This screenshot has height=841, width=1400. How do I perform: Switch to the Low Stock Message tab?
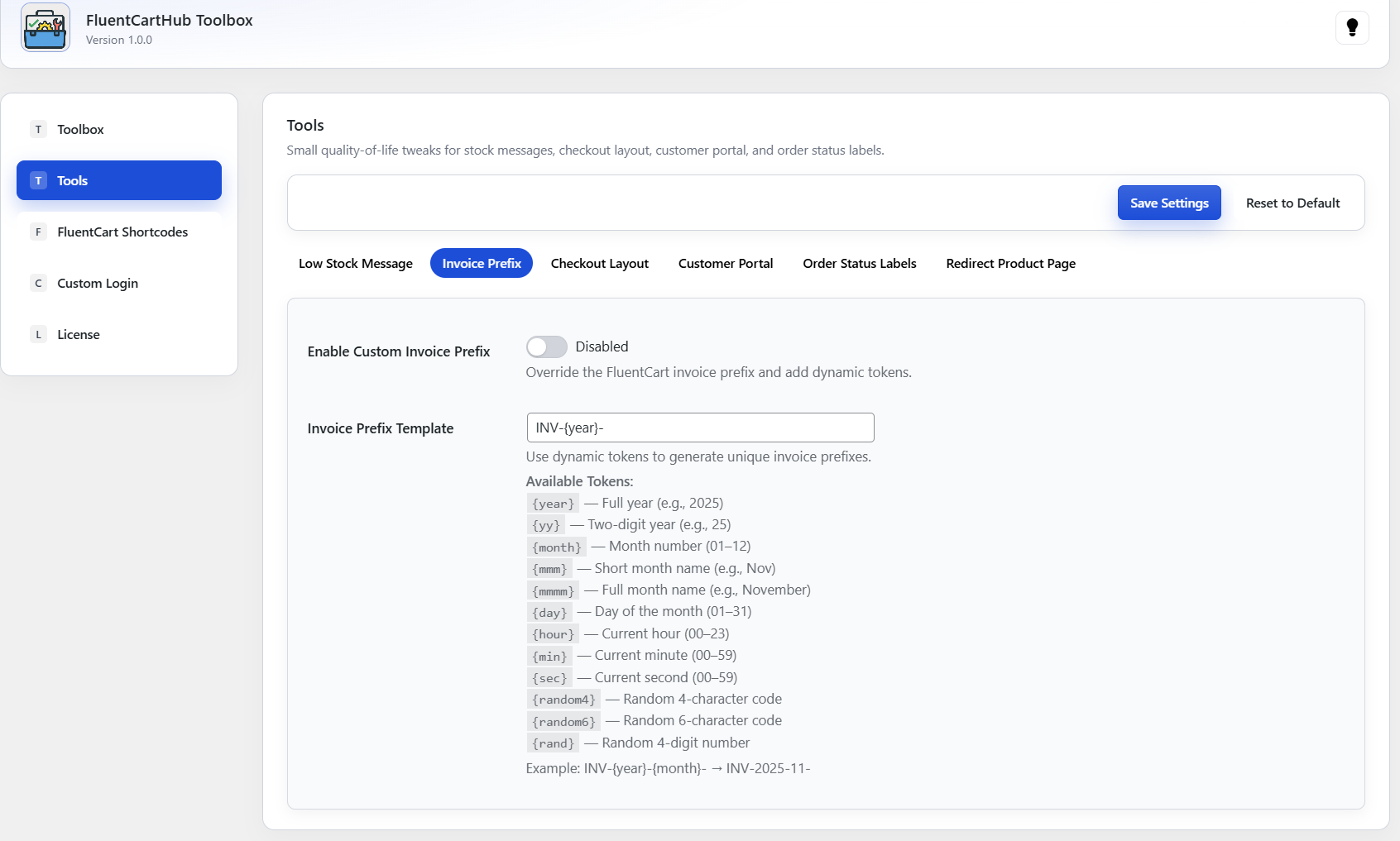(356, 264)
